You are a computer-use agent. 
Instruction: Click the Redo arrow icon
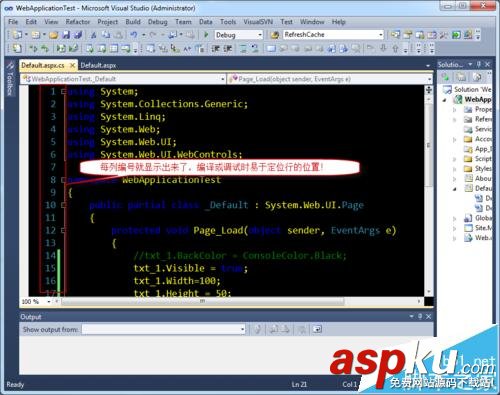coord(153,35)
